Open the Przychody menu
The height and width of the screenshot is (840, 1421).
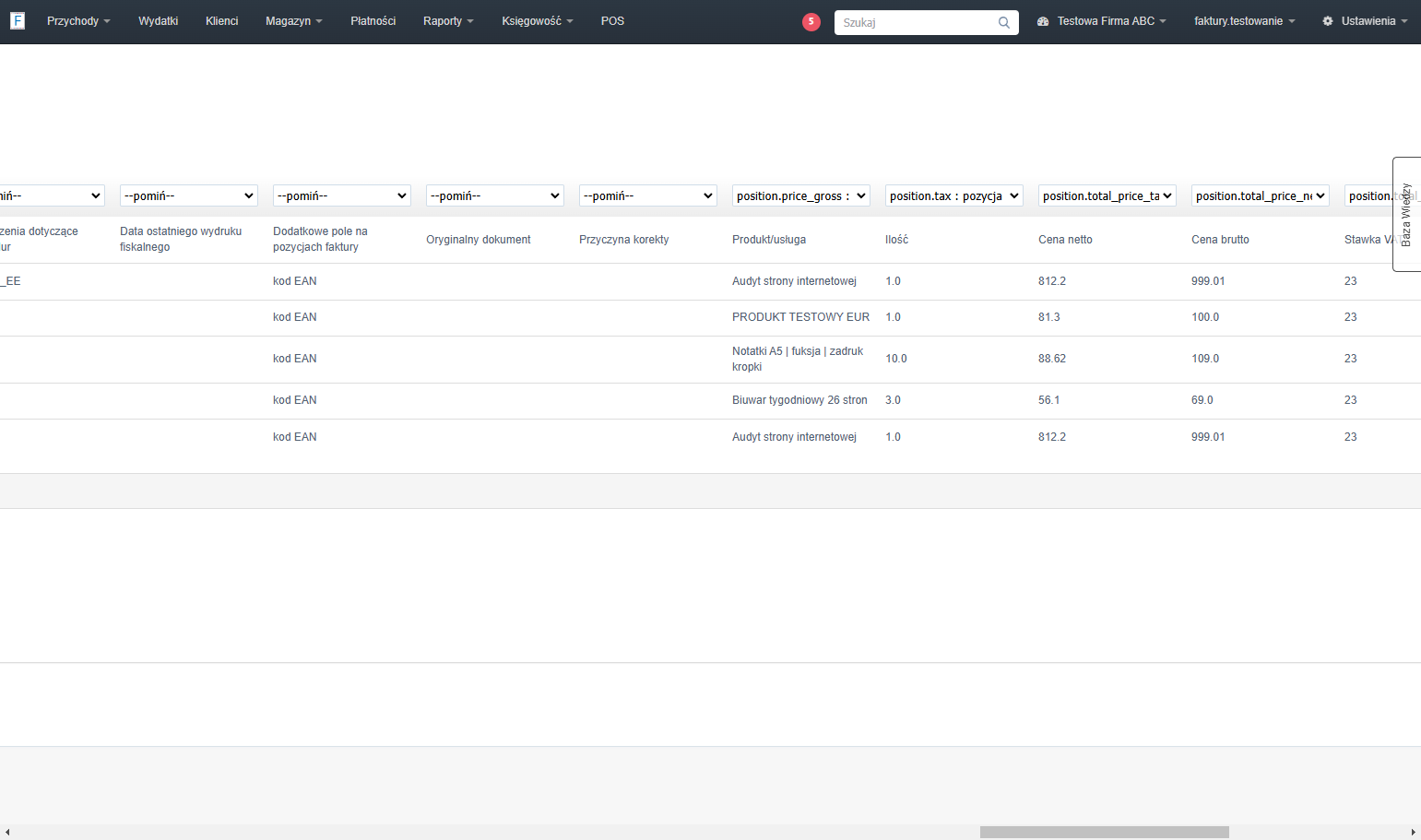(78, 21)
